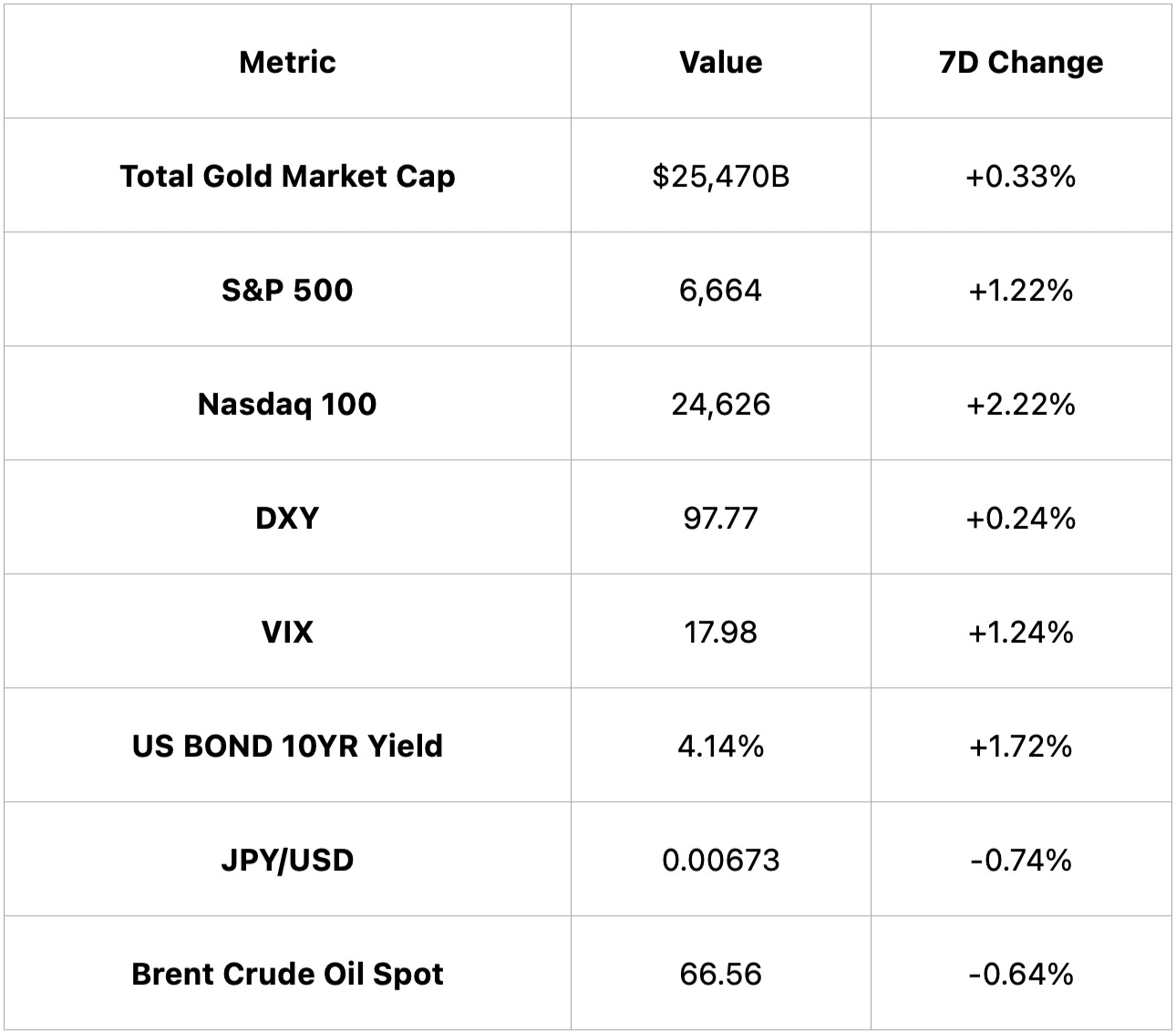Image resolution: width=1176 pixels, height=1034 pixels.
Task: Select the $25,470B value cell
Action: pyautogui.click(x=720, y=176)
